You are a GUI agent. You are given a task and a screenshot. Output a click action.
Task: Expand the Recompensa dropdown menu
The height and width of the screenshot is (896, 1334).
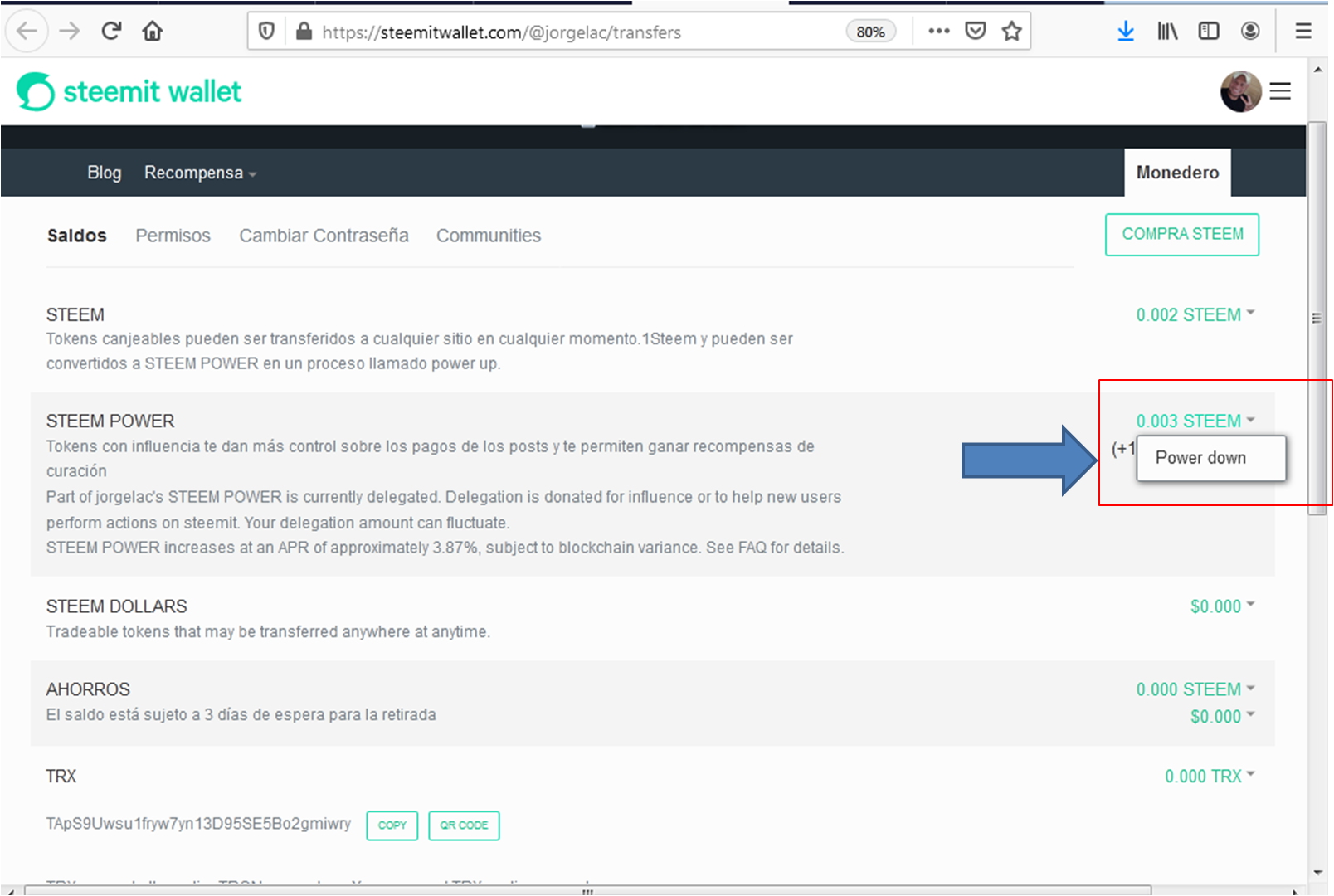click(x=200, y=173)
